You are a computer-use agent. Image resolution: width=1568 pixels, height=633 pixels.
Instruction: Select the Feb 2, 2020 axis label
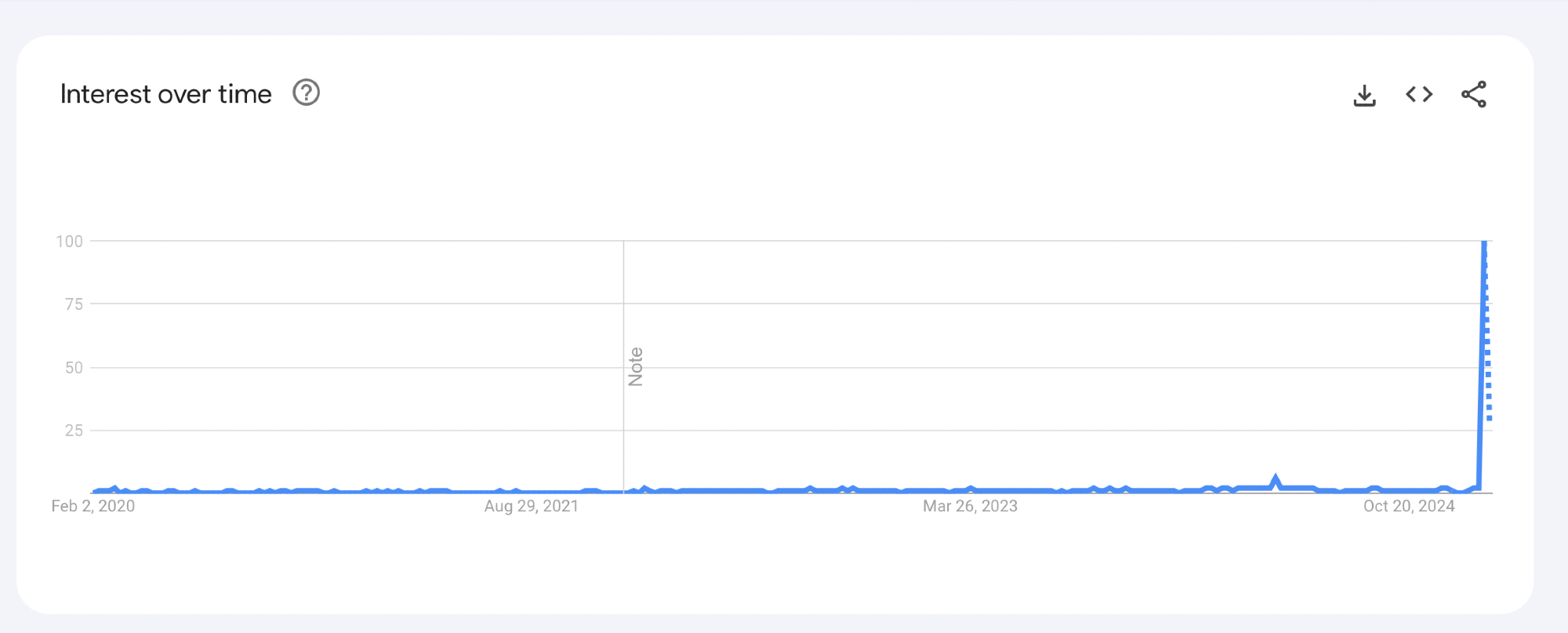93,506
